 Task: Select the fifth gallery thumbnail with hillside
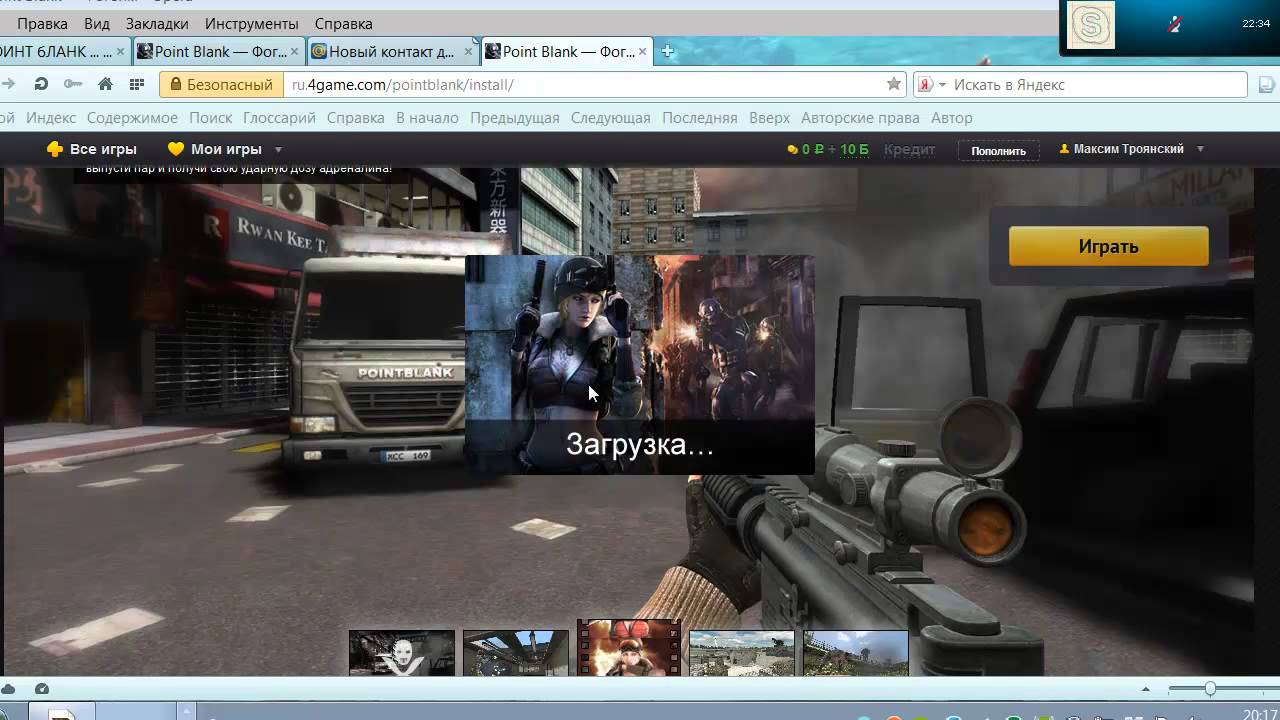856,653
